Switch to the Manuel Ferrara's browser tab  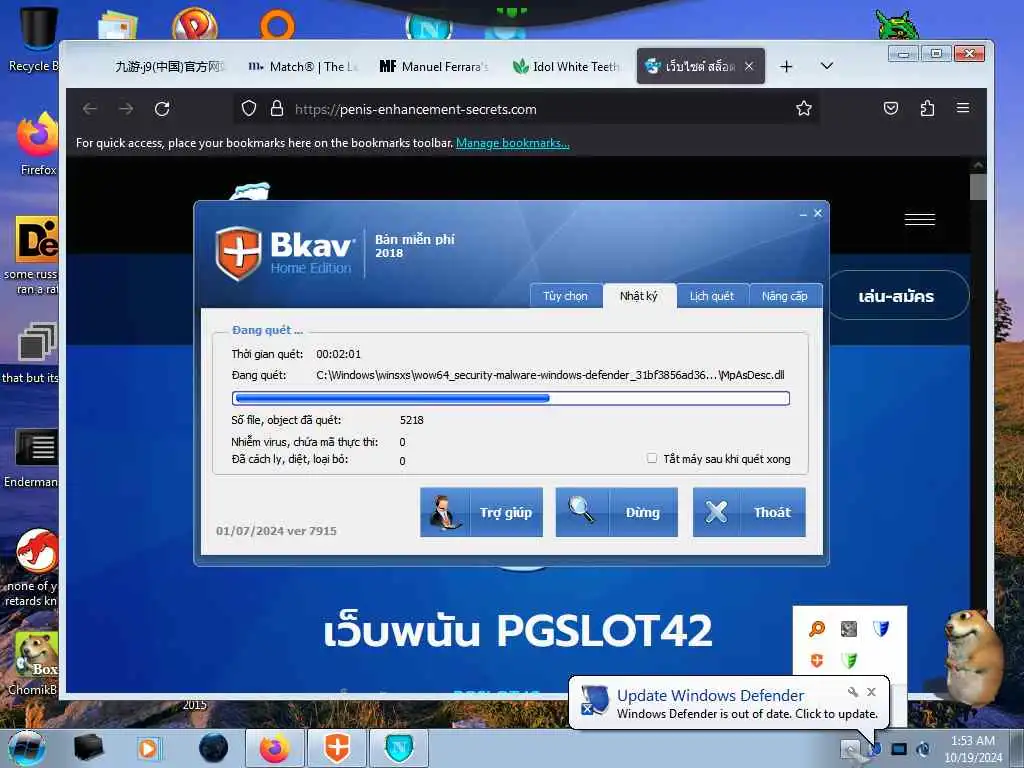pyautogui.click(x=434, y=66)
